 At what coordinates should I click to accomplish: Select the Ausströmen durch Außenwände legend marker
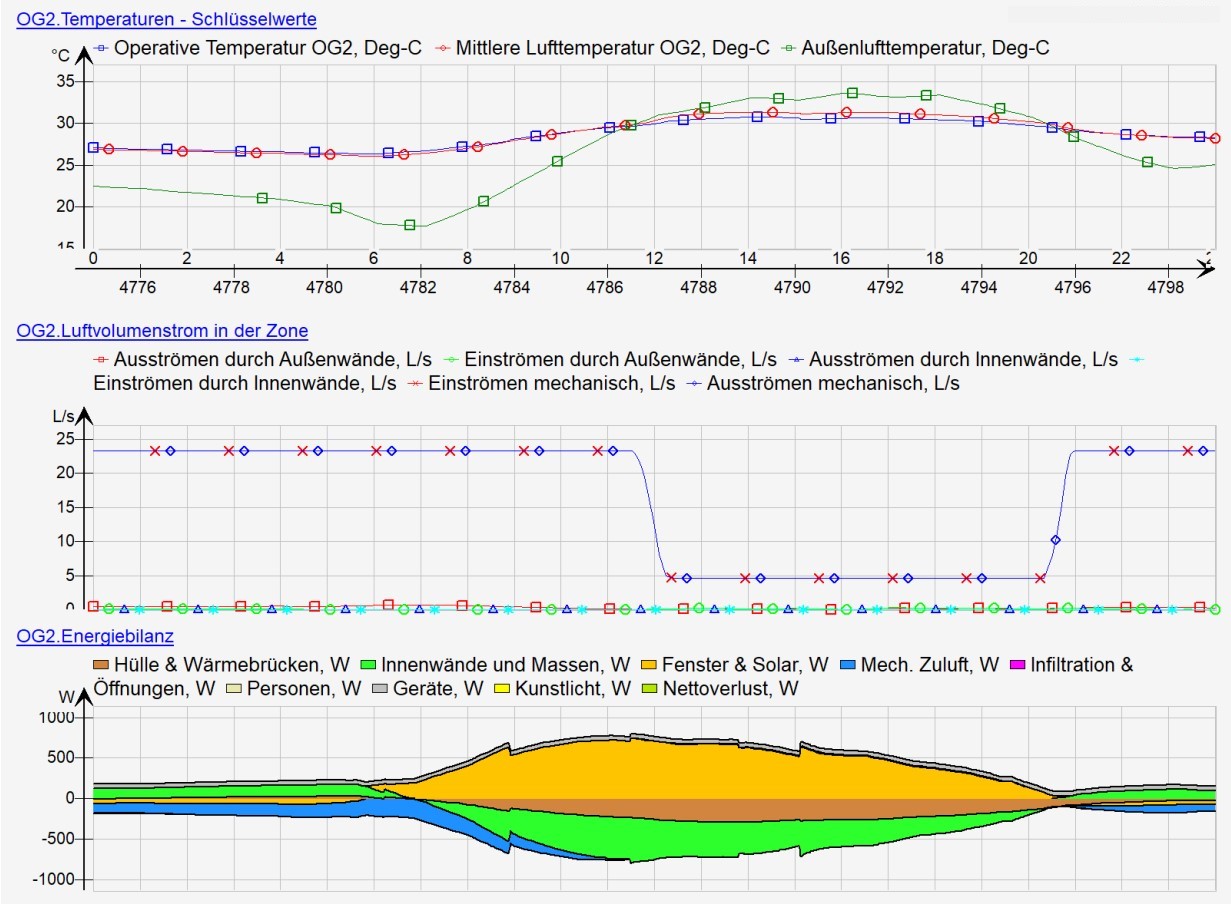pyautogui.click(x=100, y=359)
